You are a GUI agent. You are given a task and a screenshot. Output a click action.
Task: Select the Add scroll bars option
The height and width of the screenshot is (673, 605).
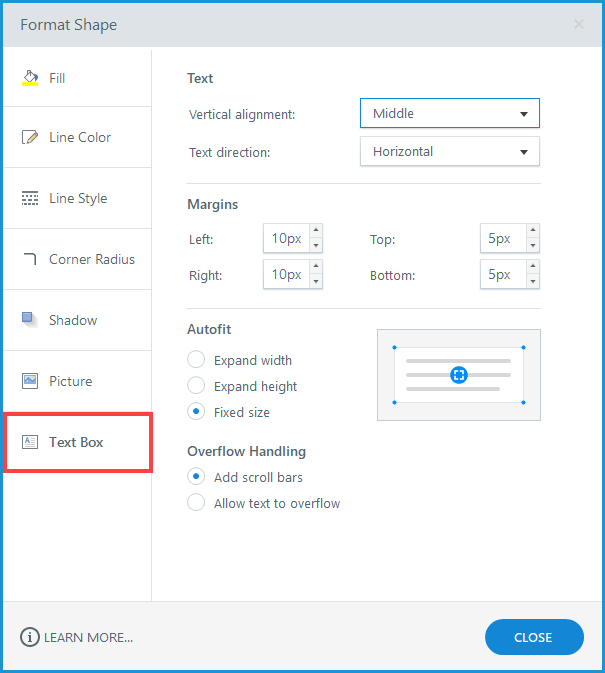196,477
